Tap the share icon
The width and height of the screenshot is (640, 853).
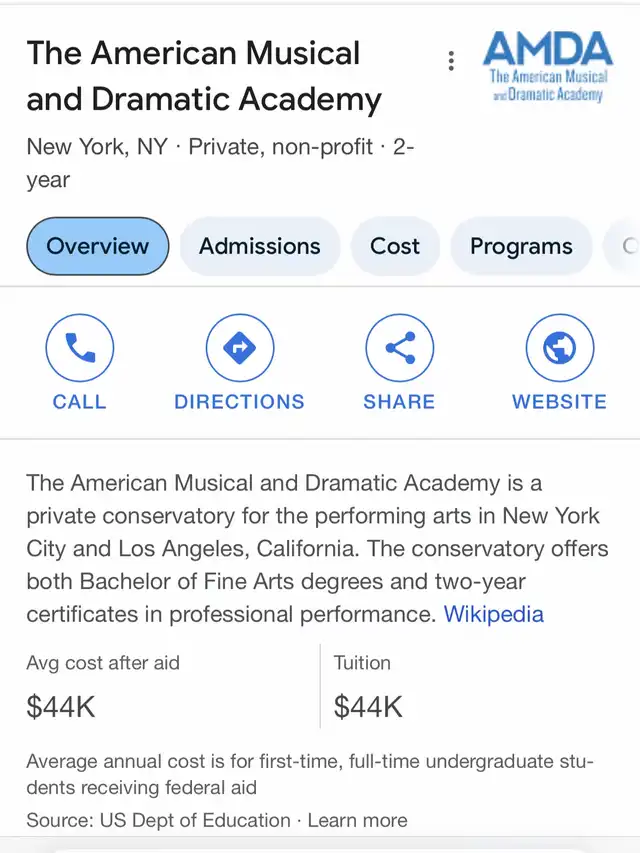(399, 348)
